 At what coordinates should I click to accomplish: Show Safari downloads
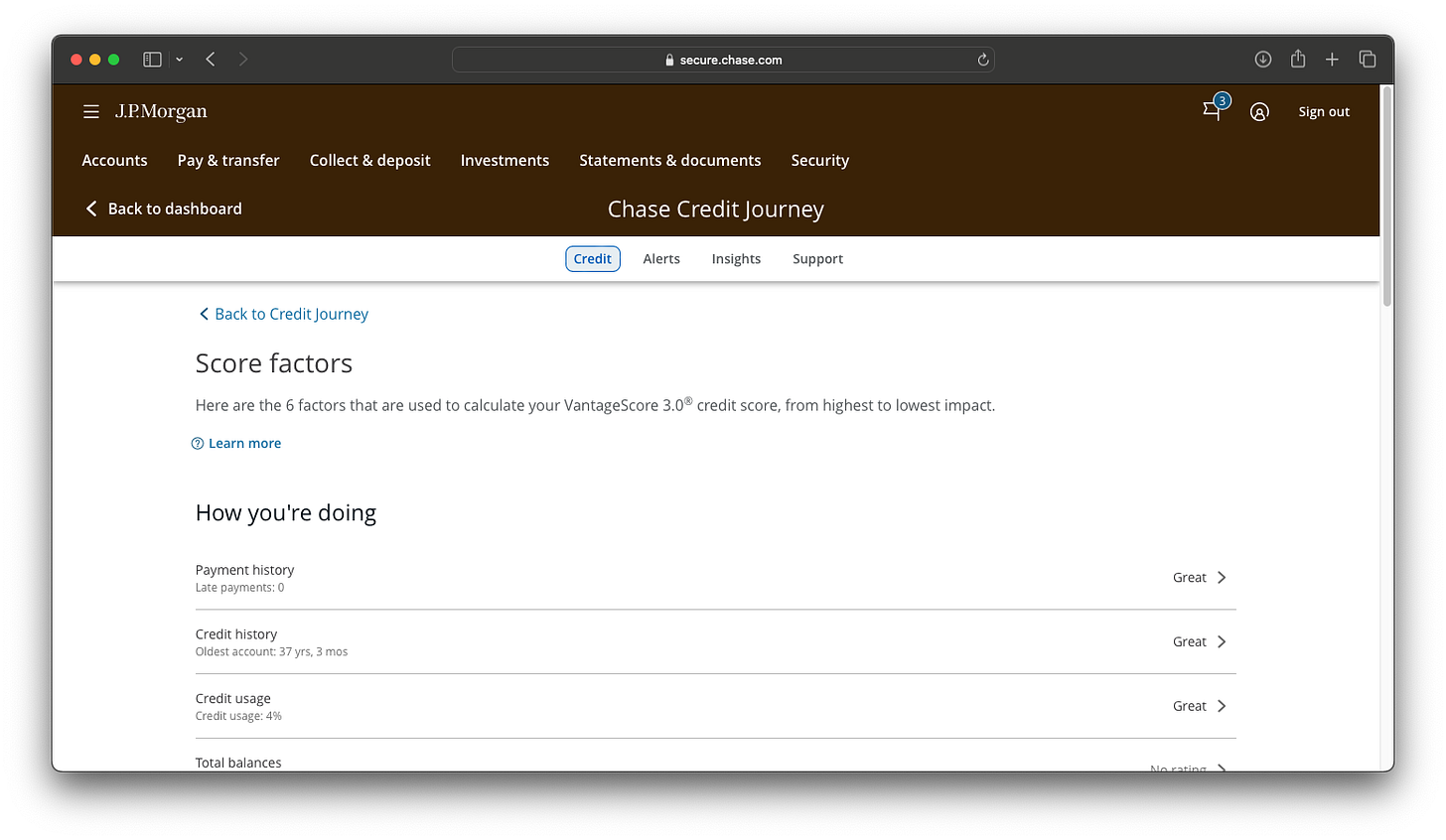(x=1263, y=60)
